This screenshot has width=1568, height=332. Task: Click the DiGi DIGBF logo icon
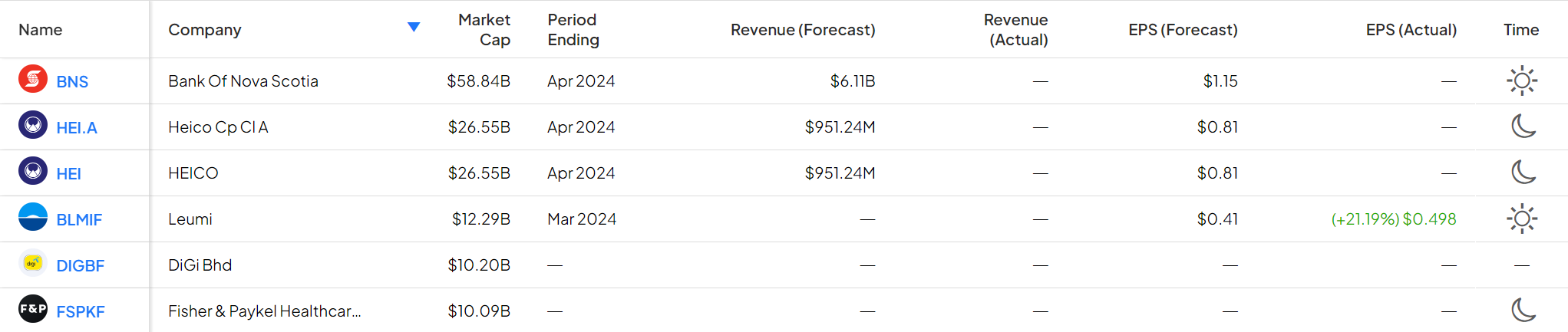pyautogui.click(x=33, y=263)
